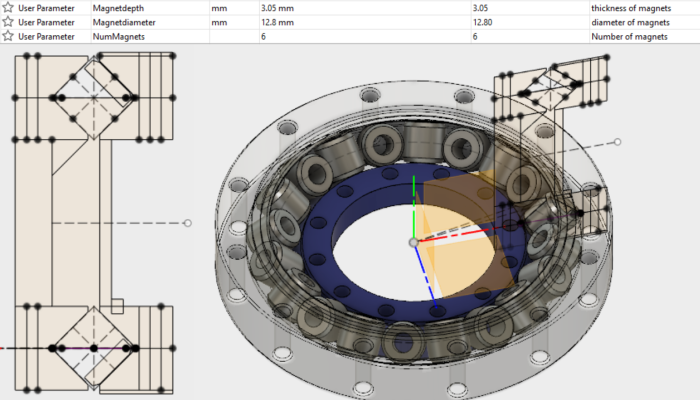Viewport: 700px width, 400px height.
Task: Click the origin point of the 3D model
Action: (414, 242)
